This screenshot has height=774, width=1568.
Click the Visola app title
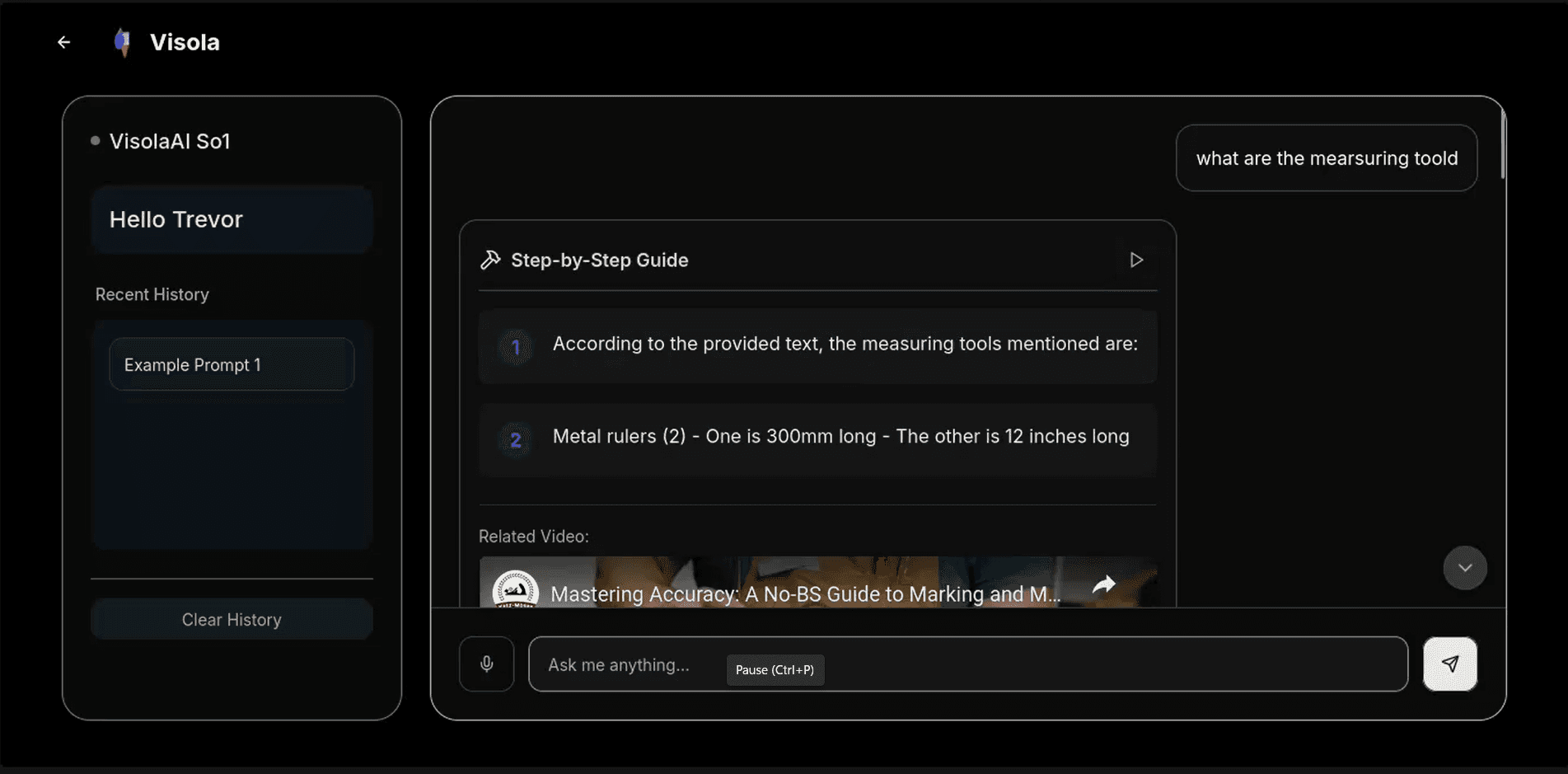[185, 42]
